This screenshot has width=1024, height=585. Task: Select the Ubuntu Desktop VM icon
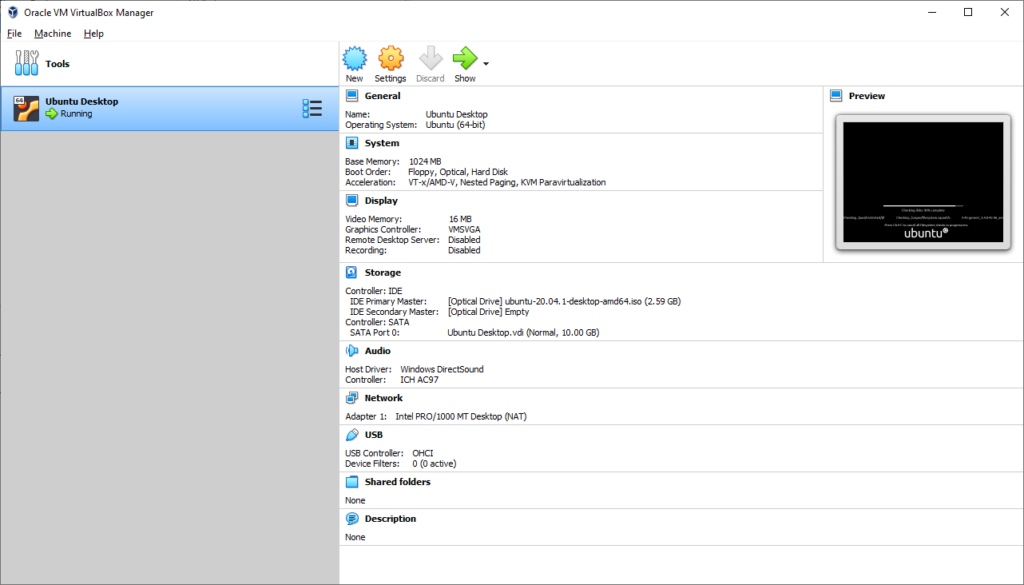[x=26, y=108]
